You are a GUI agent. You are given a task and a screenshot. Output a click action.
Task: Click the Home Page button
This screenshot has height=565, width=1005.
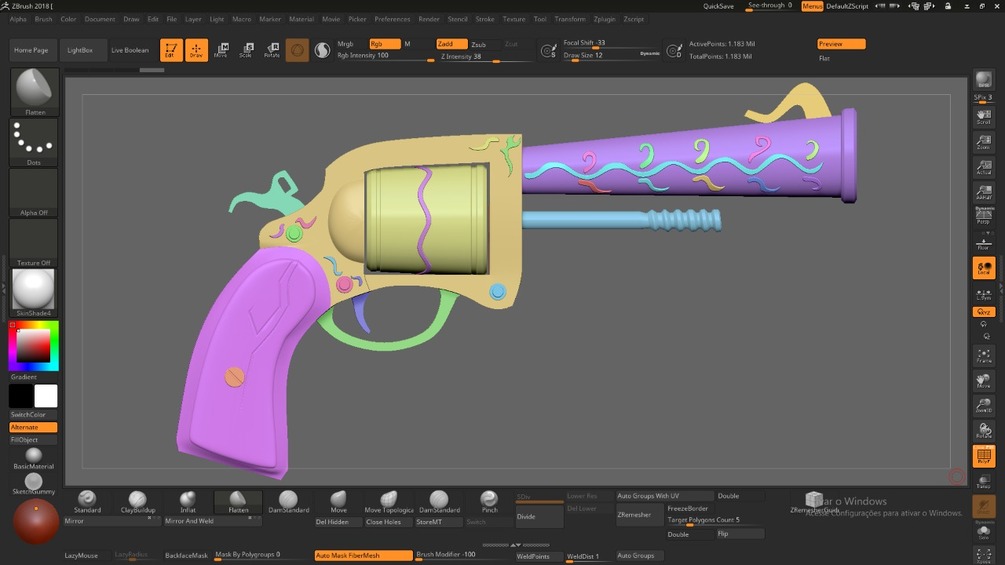[31, 50]
